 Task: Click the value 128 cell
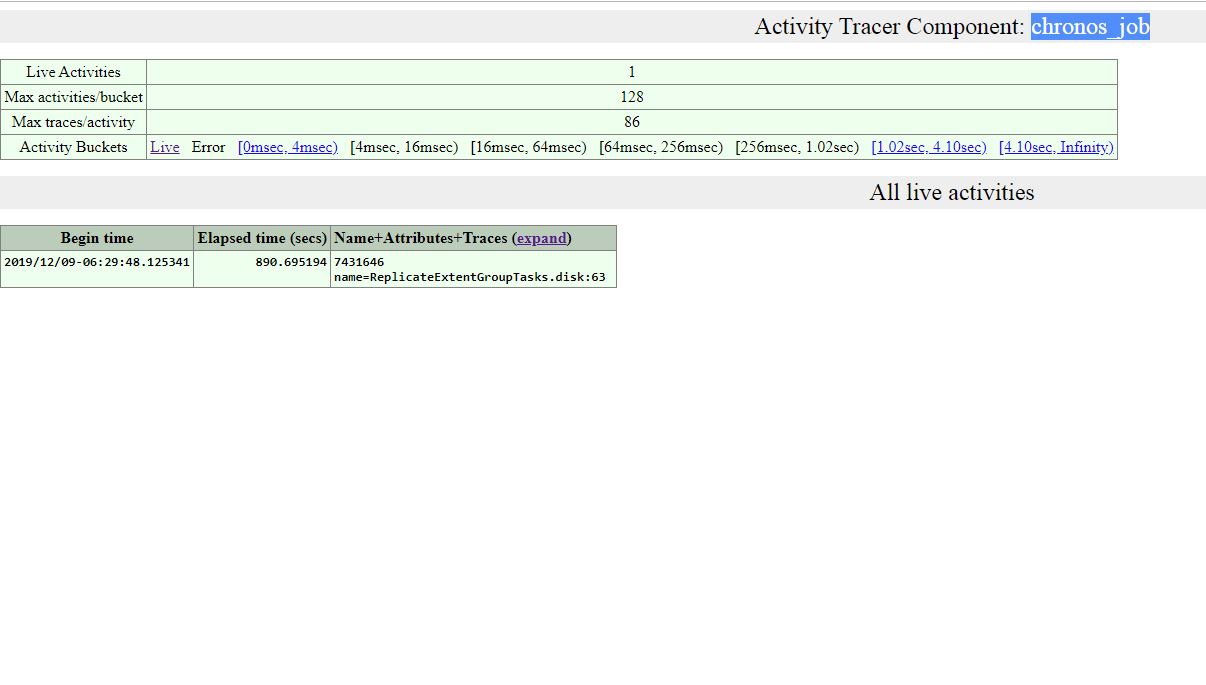pos(632,97)
